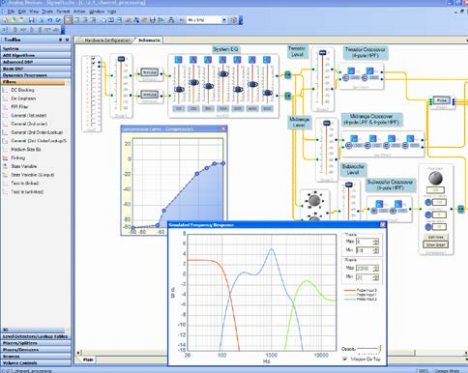
Task: Click the button above Show Graph
Action: click(436, 237)
